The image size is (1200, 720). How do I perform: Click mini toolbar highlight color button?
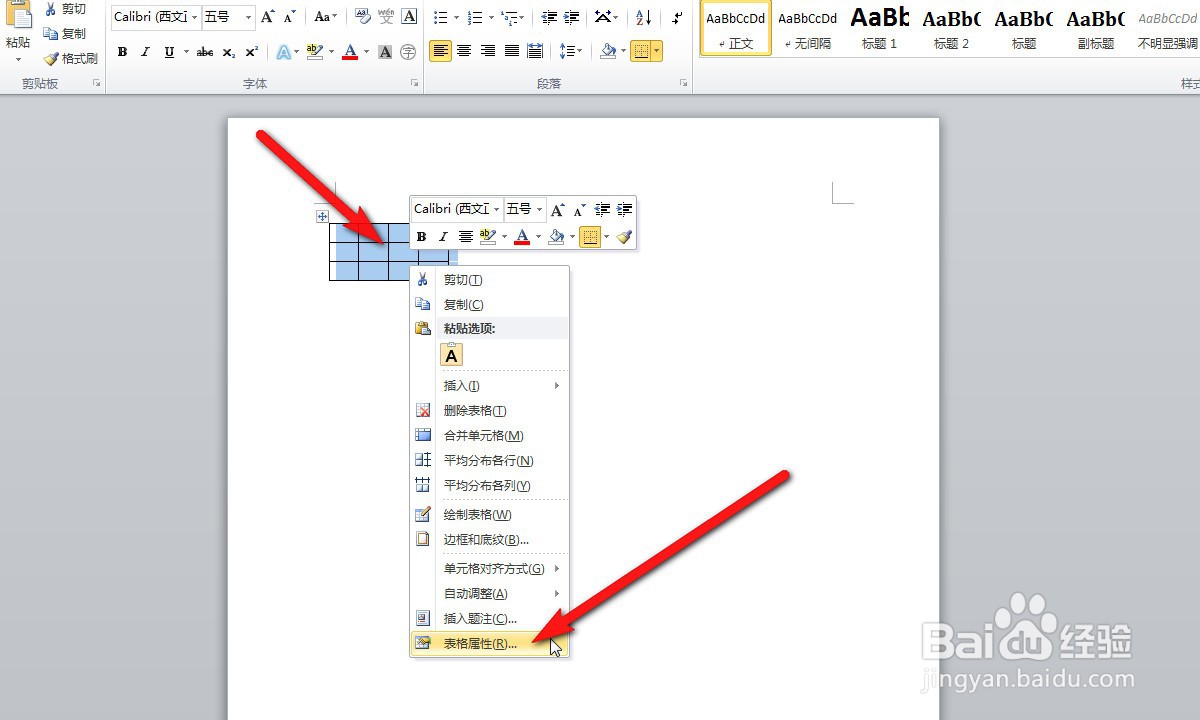pos(487,237)
